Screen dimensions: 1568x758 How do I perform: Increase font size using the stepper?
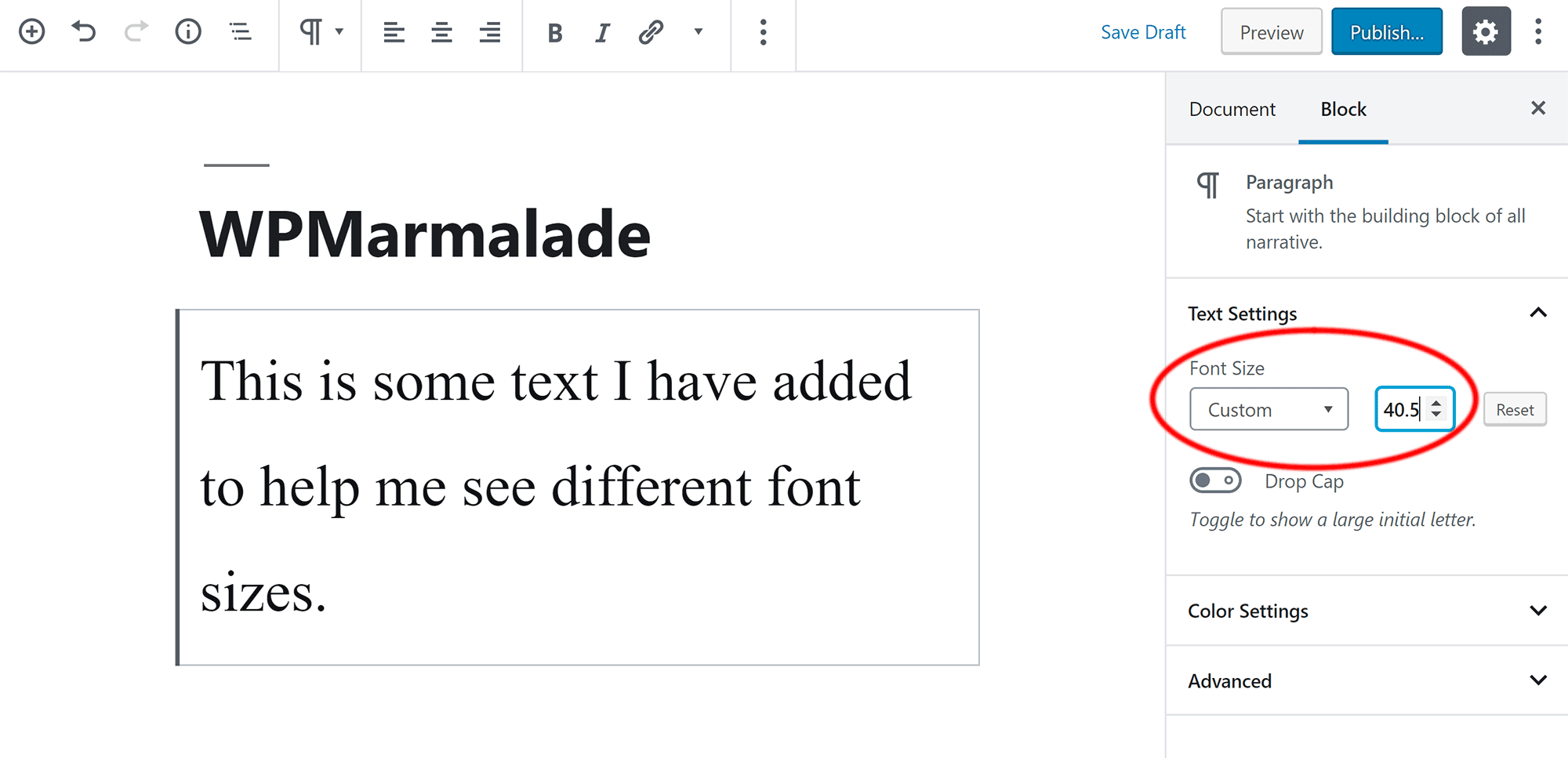(1436, 403)
